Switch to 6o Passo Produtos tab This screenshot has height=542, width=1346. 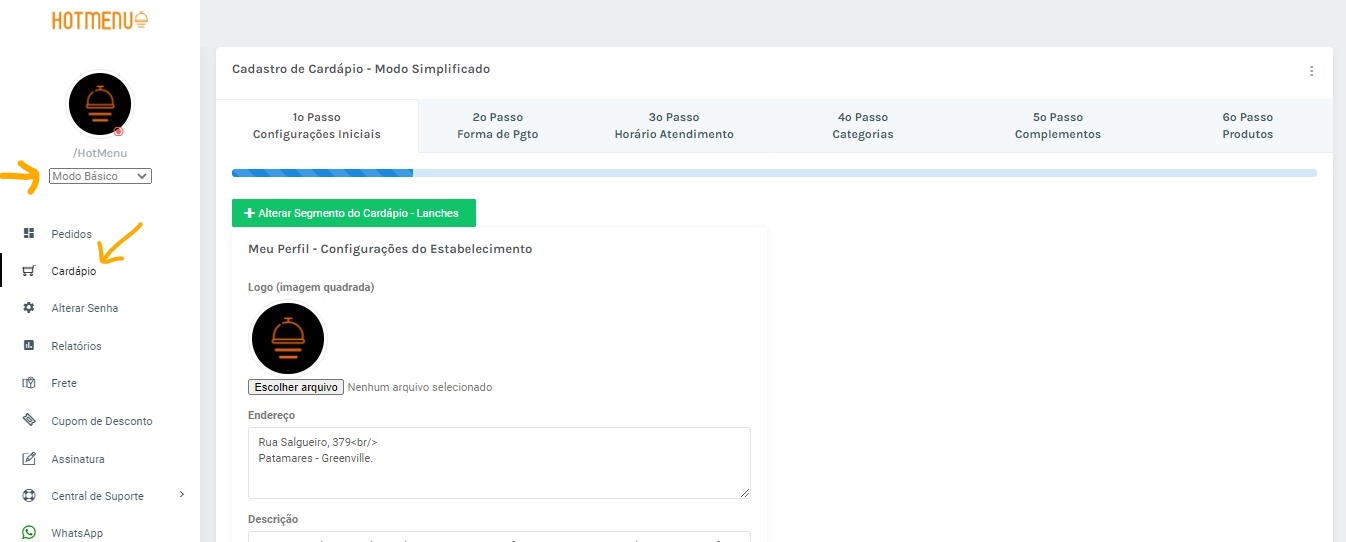(1248, 126)
